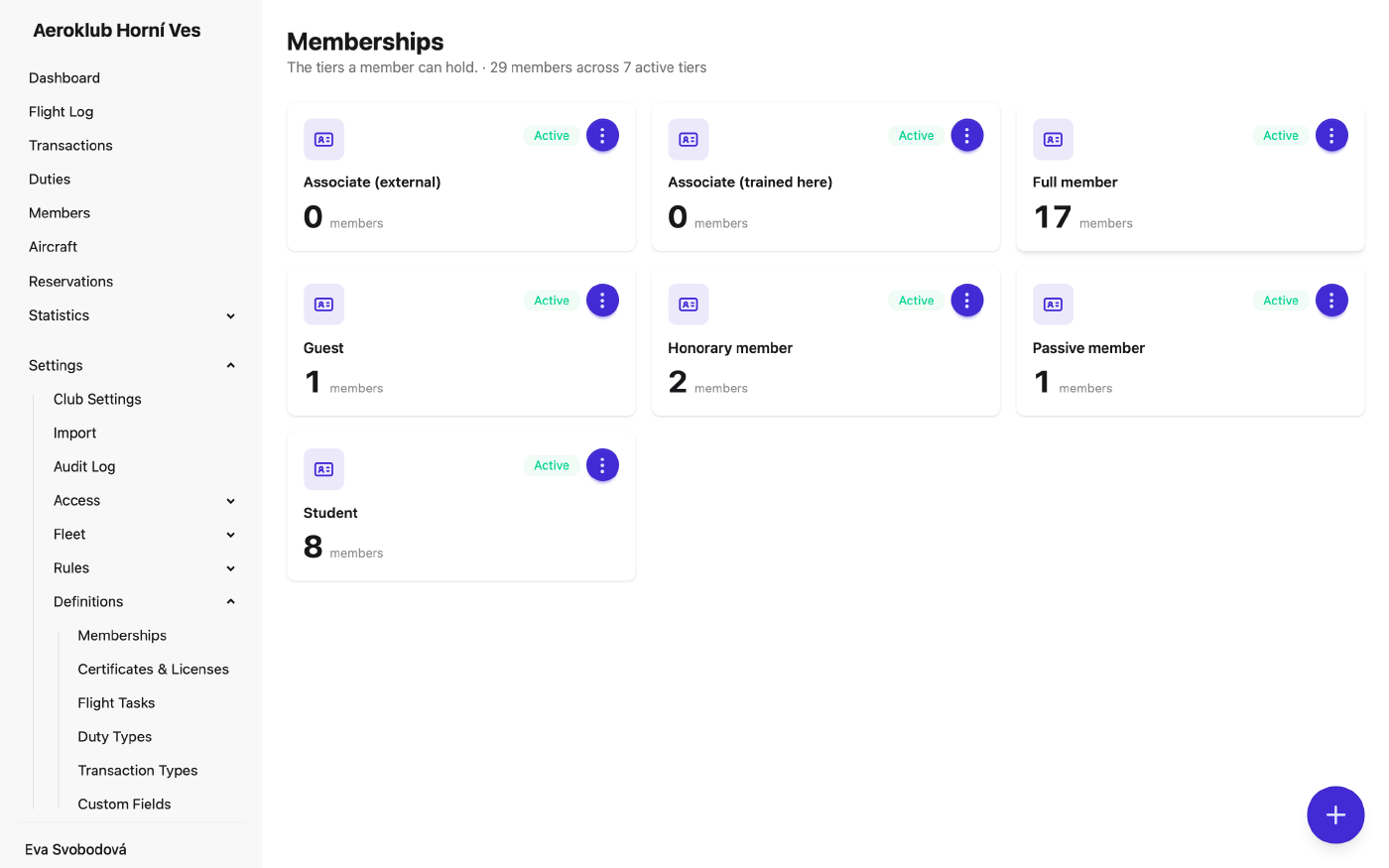The width and height of the screenshot is (1389, 868).
Task: Open Flight Tasks definitions
Action: click(117, 702)
